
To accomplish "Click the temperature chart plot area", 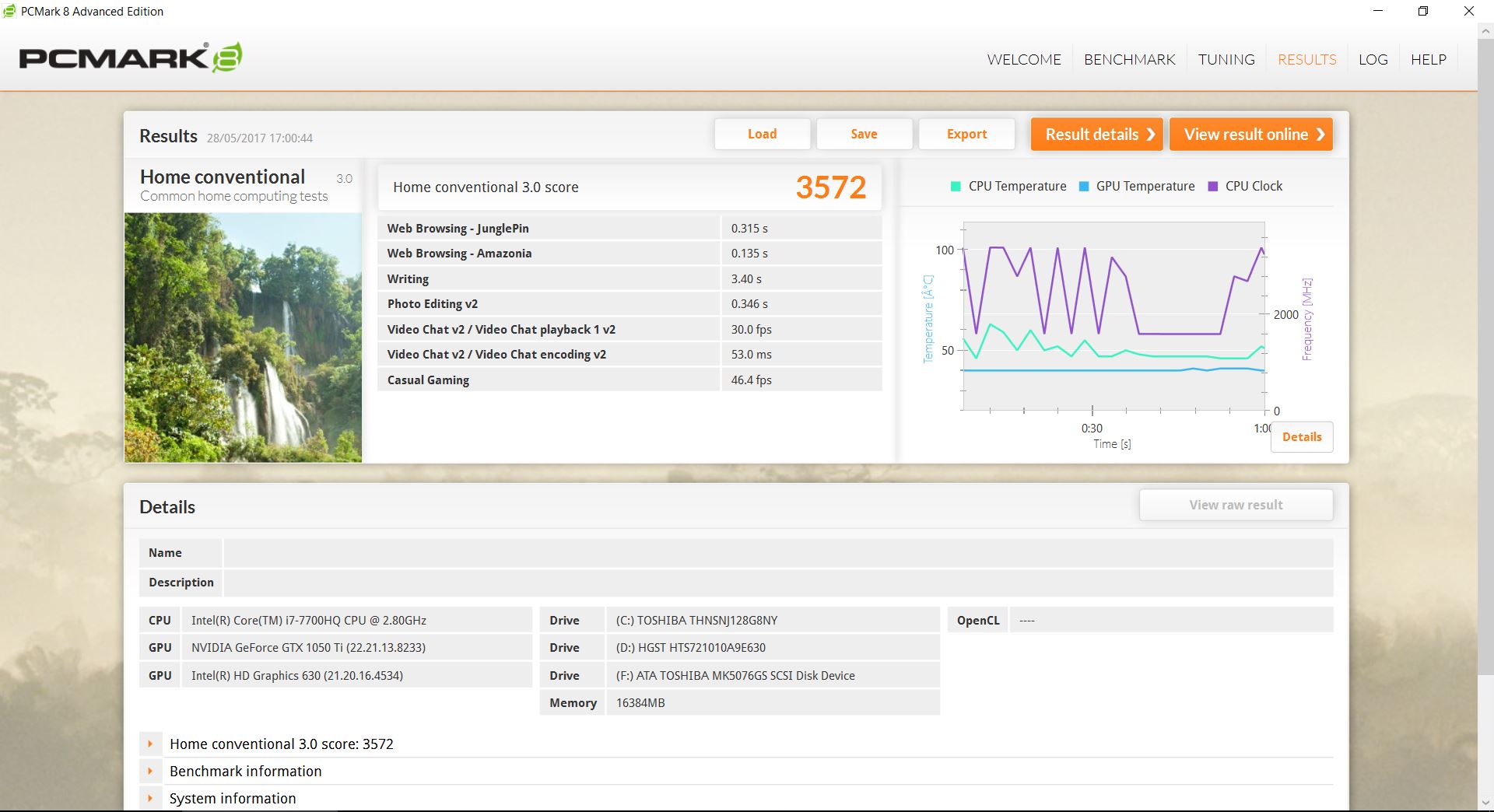I will (1113, 316).
